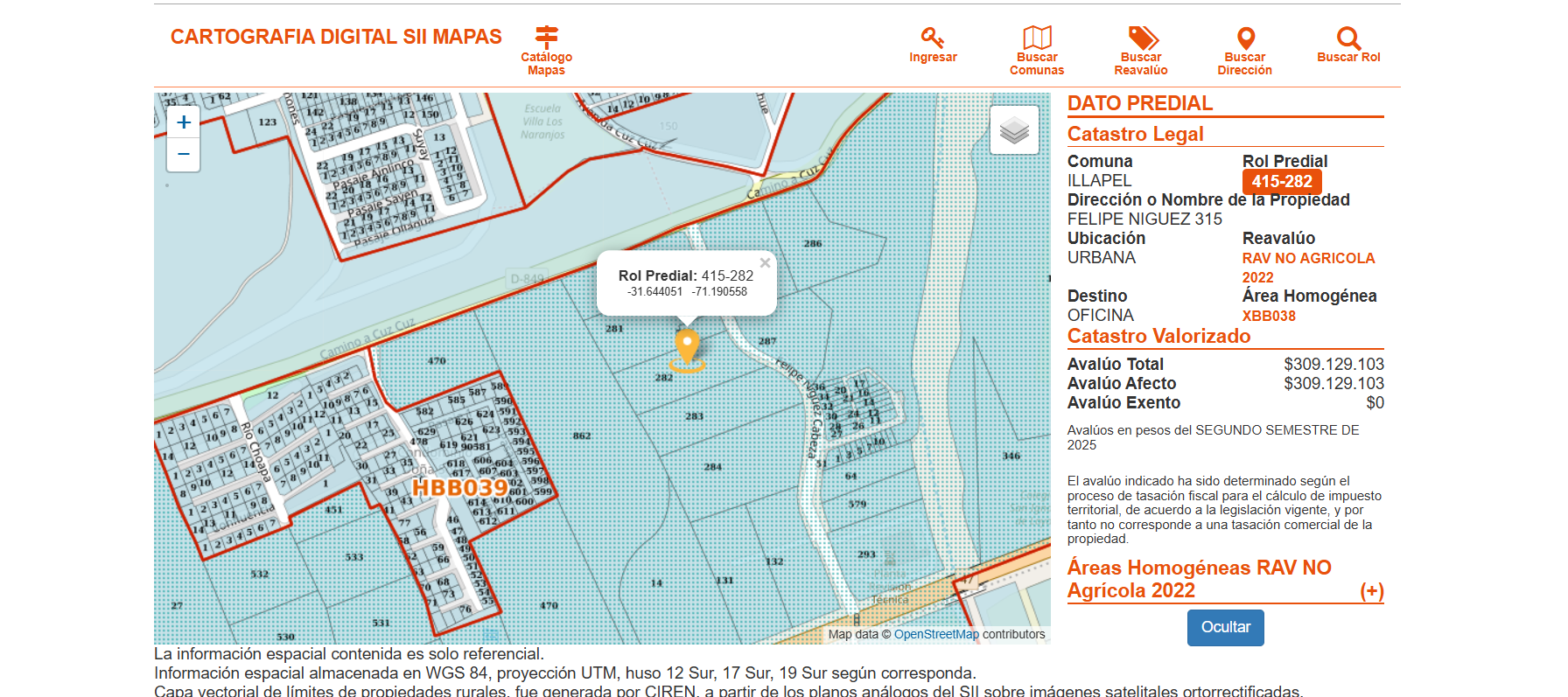Click the DATO PREDIAL panel heading

point(1139,103)
